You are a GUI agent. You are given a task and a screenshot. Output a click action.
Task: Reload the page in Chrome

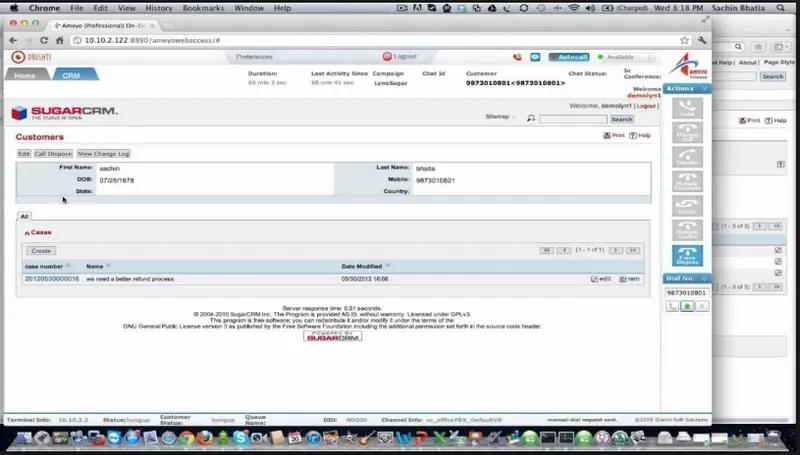point(44,40)
